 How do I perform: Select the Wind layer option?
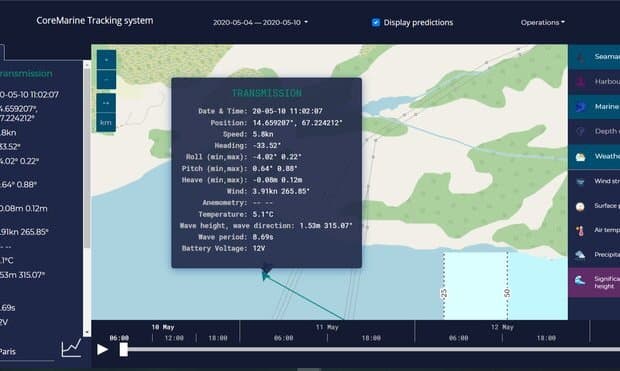coord(594,182)
